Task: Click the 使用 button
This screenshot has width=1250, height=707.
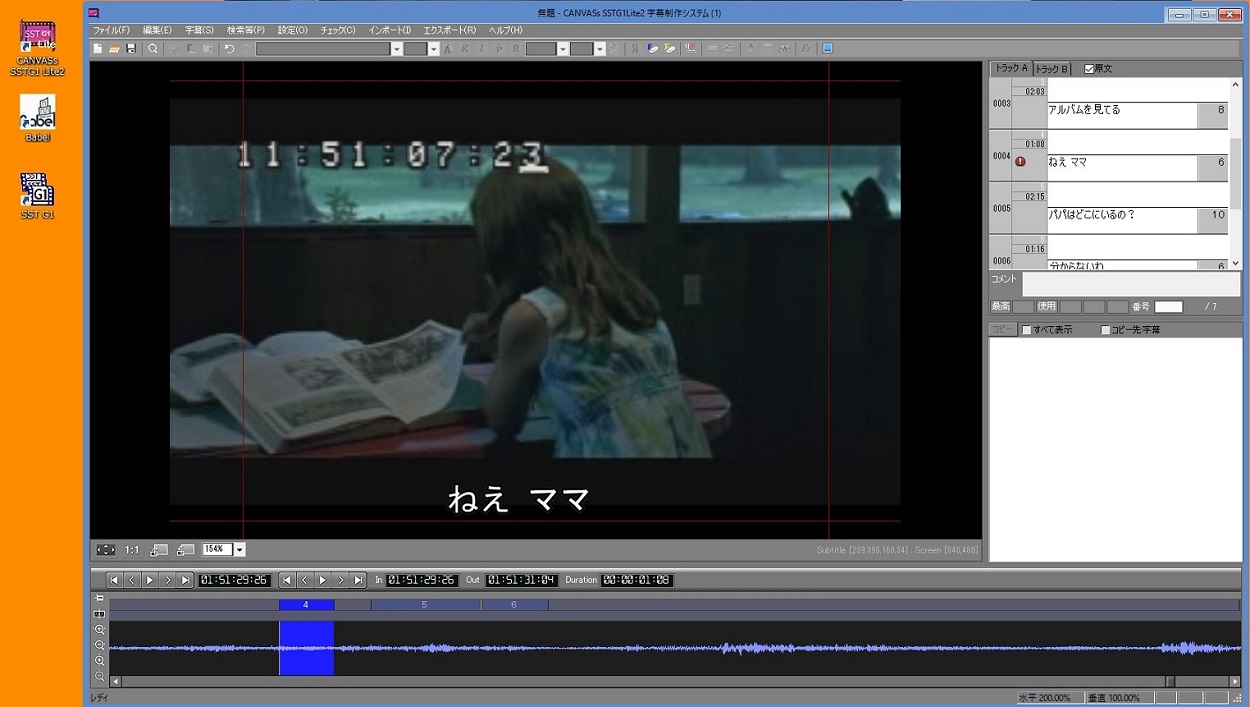Action: [x=1046, y=307]
